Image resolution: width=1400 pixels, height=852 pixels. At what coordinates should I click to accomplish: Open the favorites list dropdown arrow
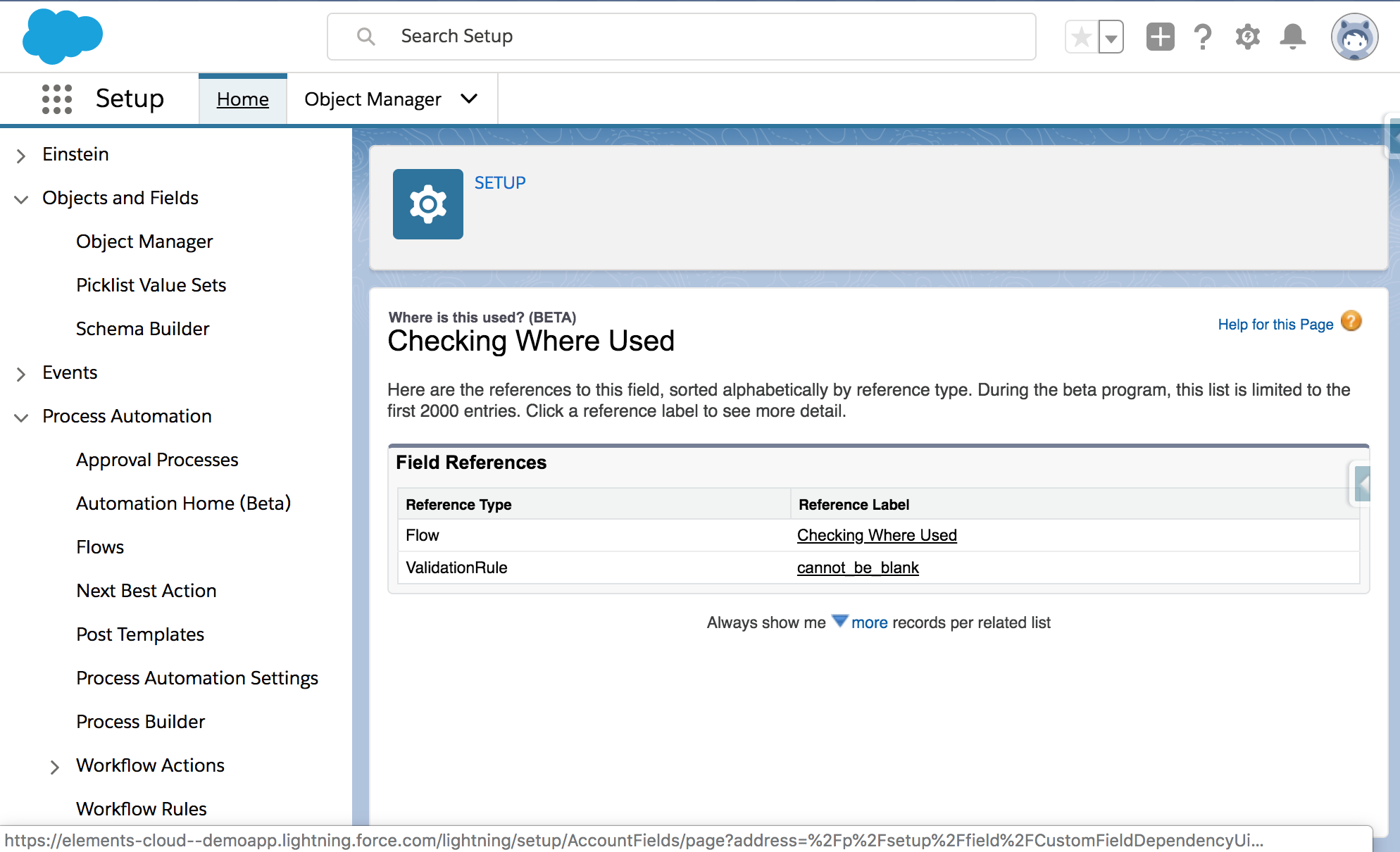coord(1111,36)
